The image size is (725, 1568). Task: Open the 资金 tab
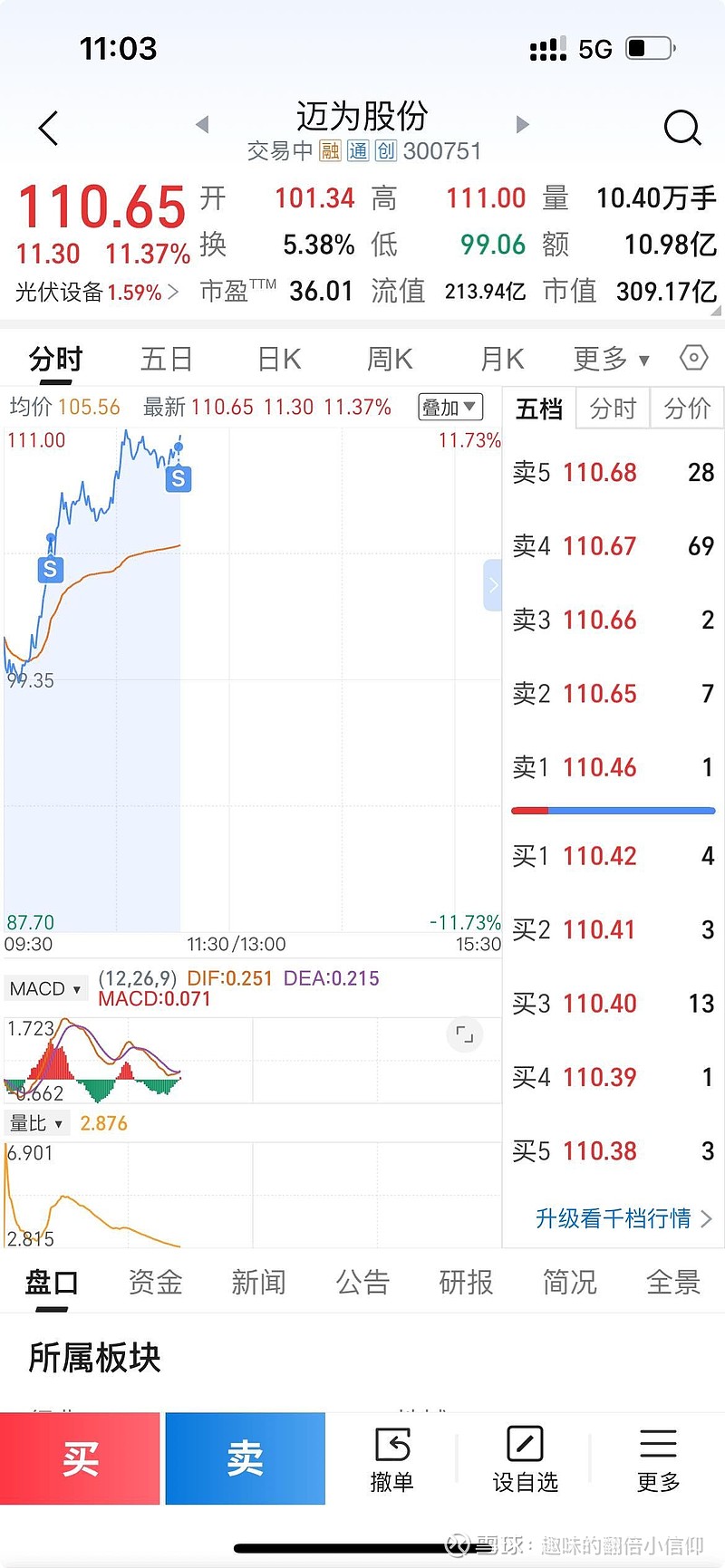155,1283
